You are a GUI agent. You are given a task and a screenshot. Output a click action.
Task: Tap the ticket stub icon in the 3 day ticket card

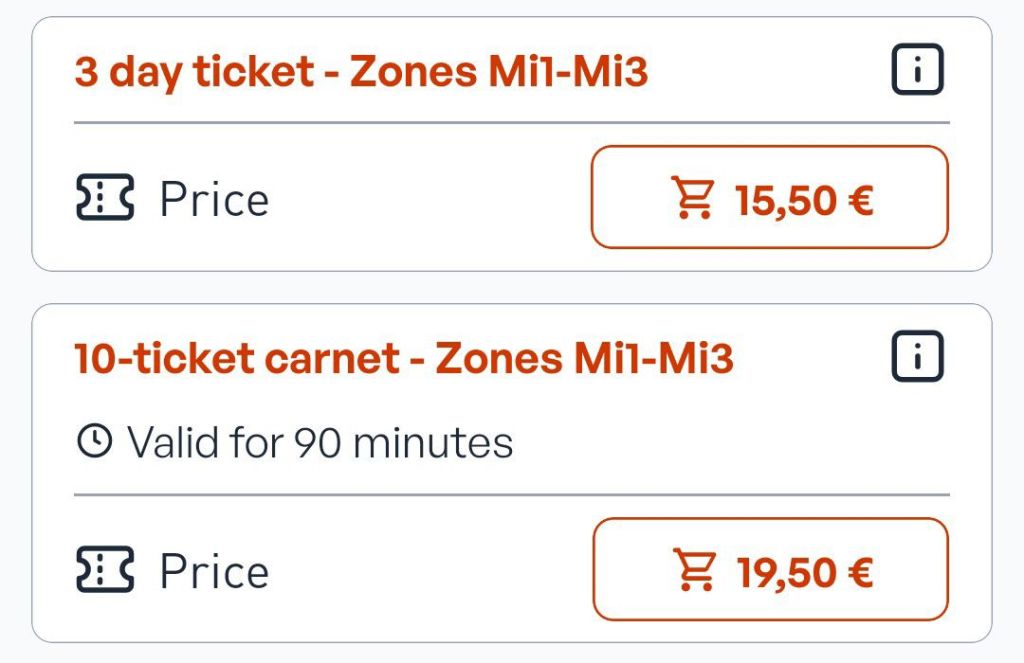[x=105, y=199]
